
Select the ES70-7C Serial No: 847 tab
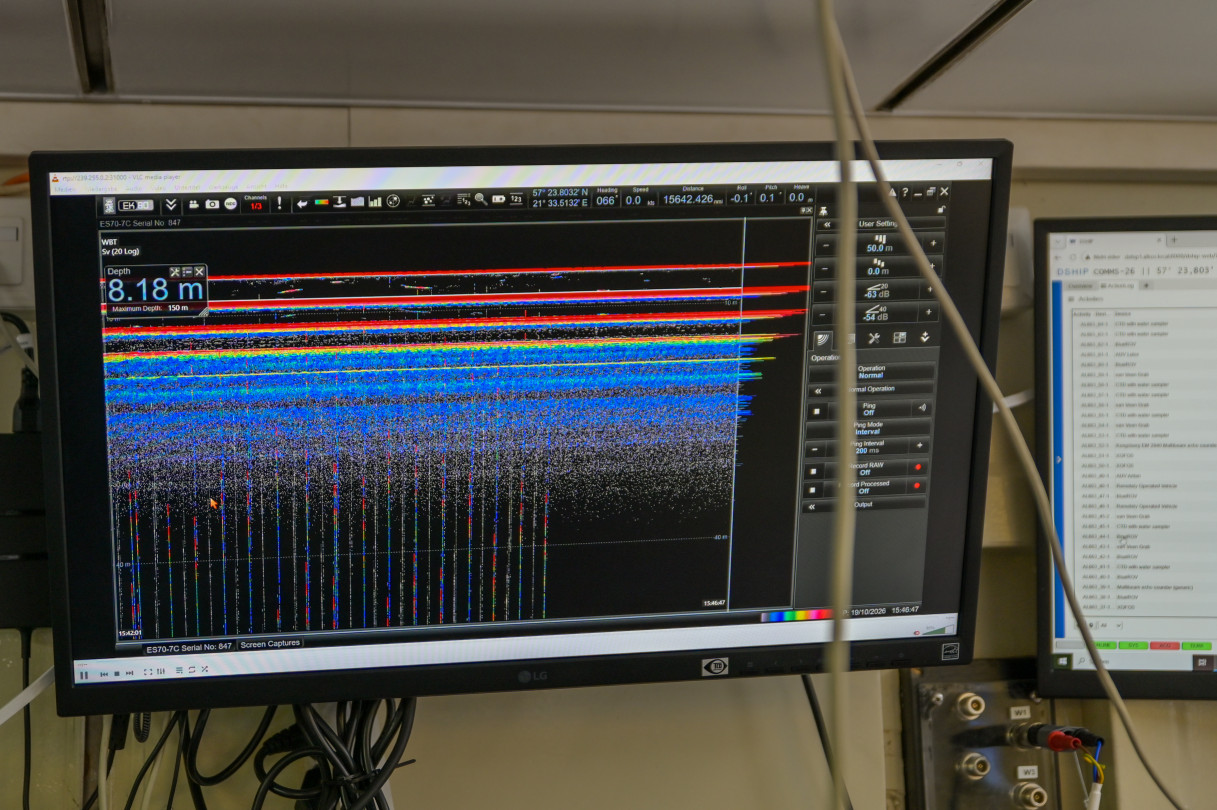[x=189, y=647]
